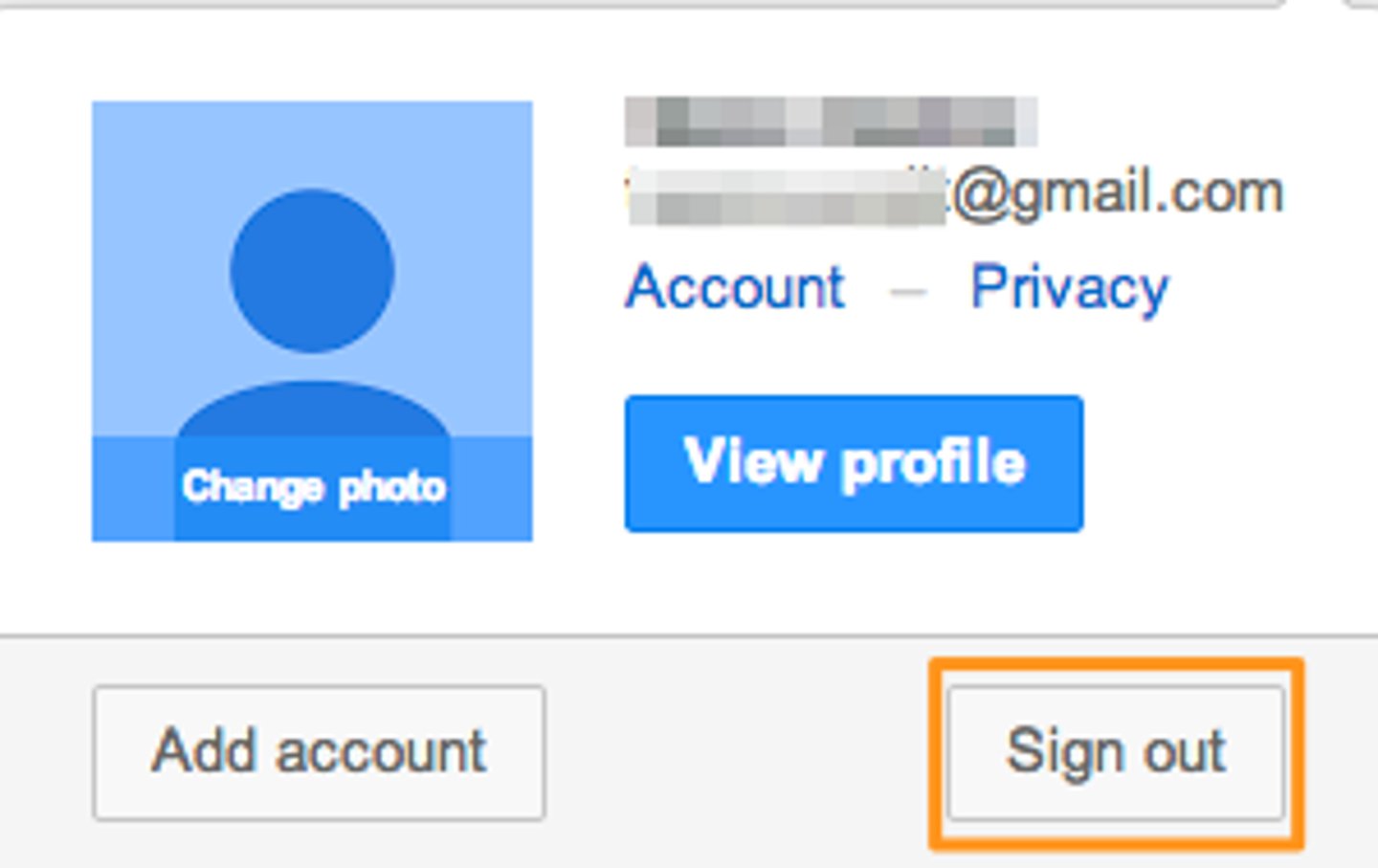Select the Change photo overlay on avatar

click(x=312, y=488)
